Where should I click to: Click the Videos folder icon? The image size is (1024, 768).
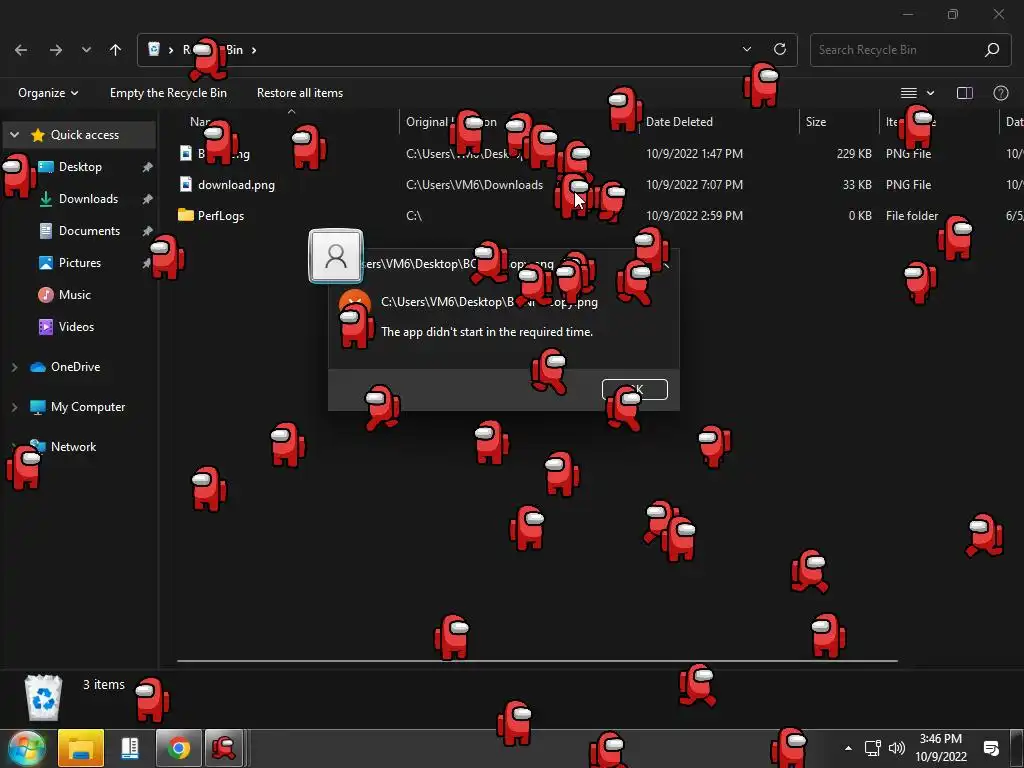(46, 327)
